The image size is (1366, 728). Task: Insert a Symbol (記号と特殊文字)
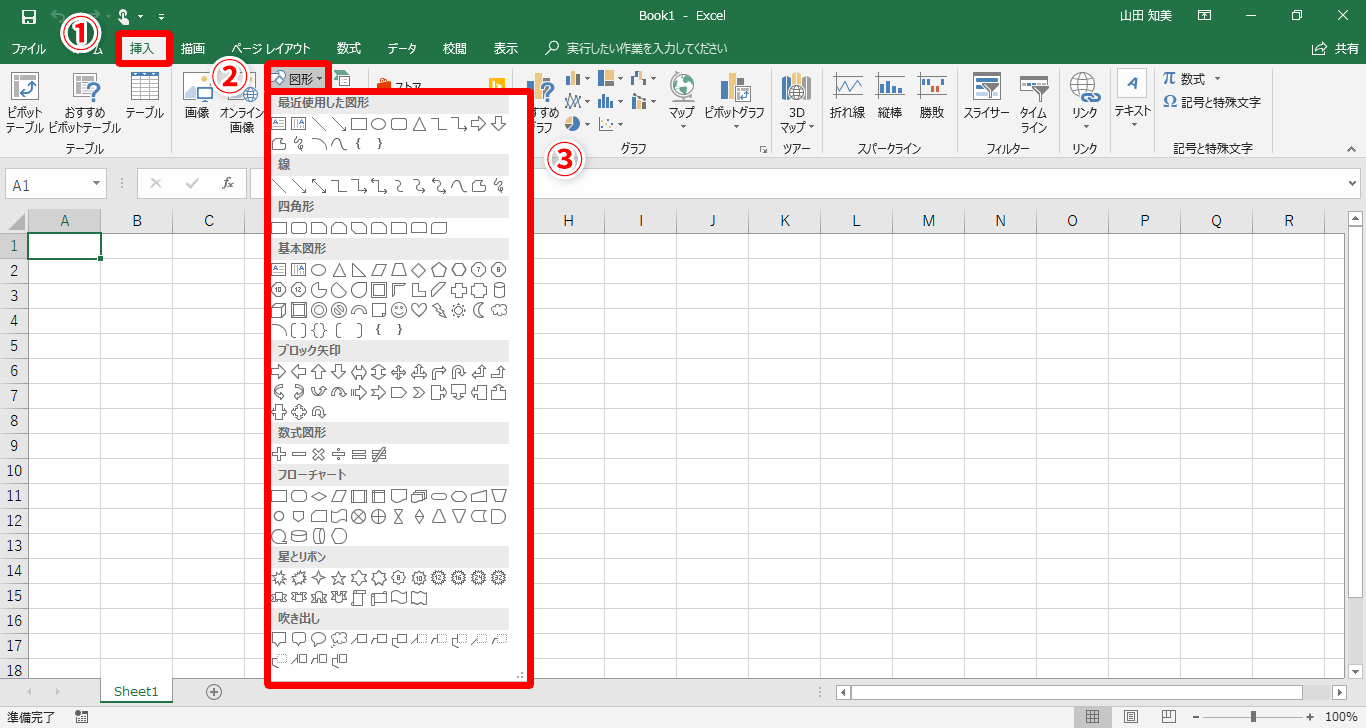pos(1211,102)
